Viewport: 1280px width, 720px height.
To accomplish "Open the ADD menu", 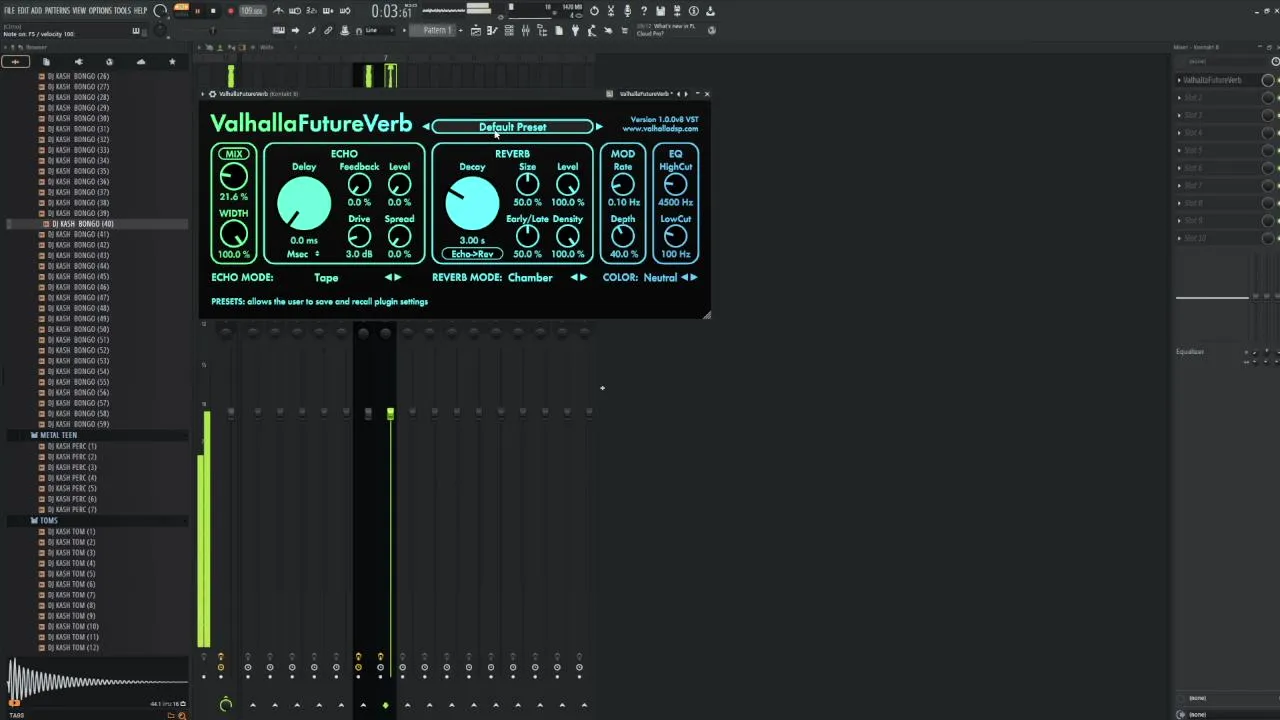I will (x=37, y=10).
